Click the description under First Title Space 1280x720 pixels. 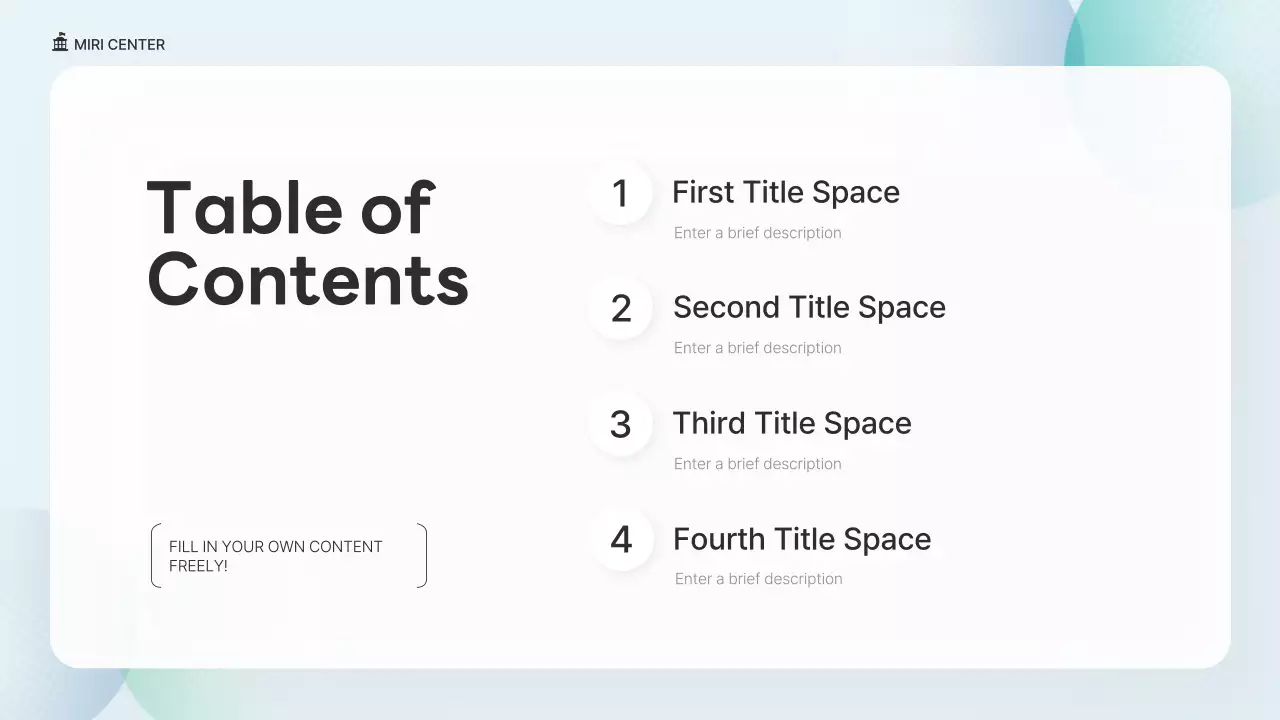757,233
